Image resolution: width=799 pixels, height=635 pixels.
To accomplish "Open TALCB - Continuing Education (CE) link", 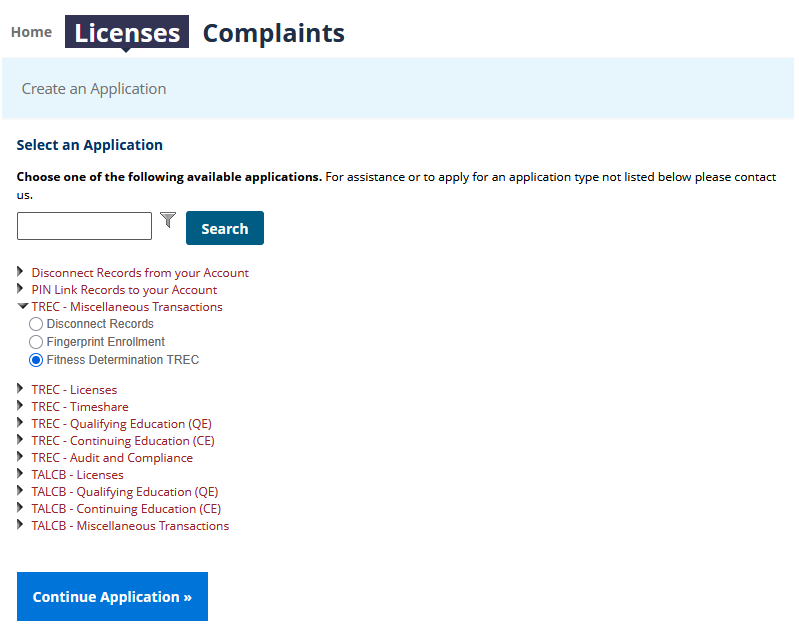I will tap(126, 509).
